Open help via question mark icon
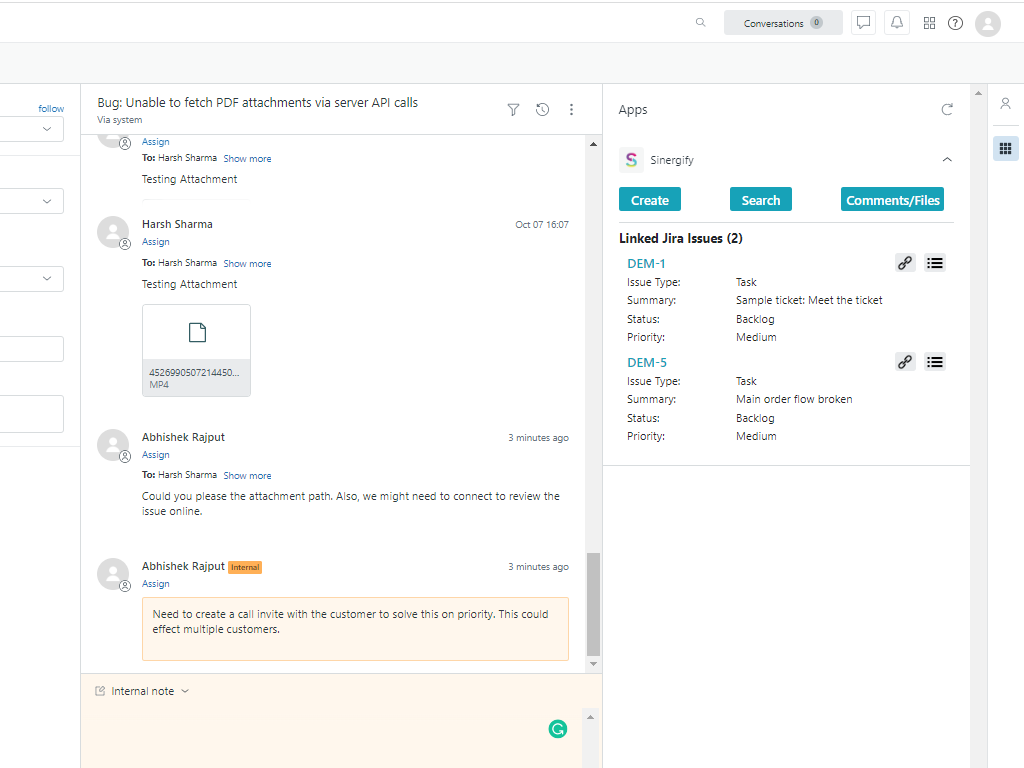The image size is (1024, 768). (955, 22)
